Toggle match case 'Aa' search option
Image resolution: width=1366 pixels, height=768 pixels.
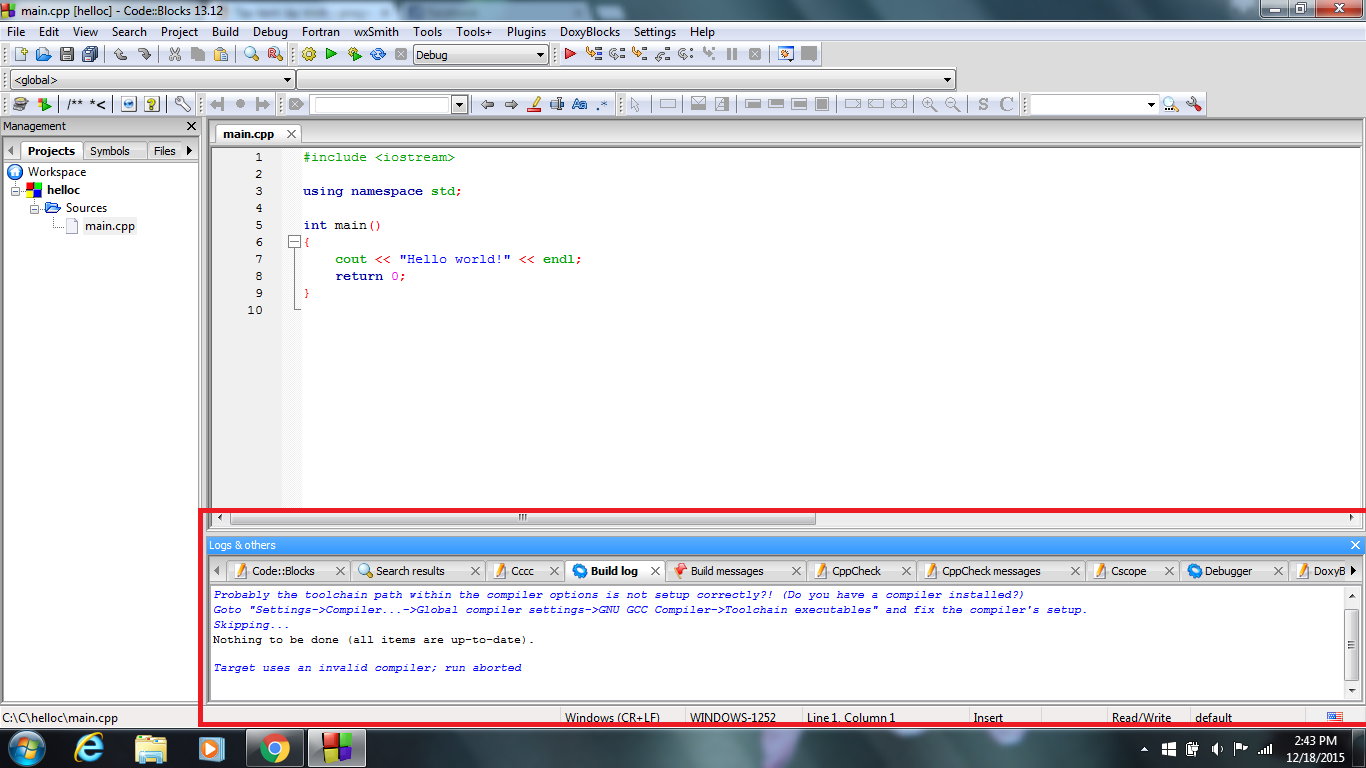pos(579,104)
